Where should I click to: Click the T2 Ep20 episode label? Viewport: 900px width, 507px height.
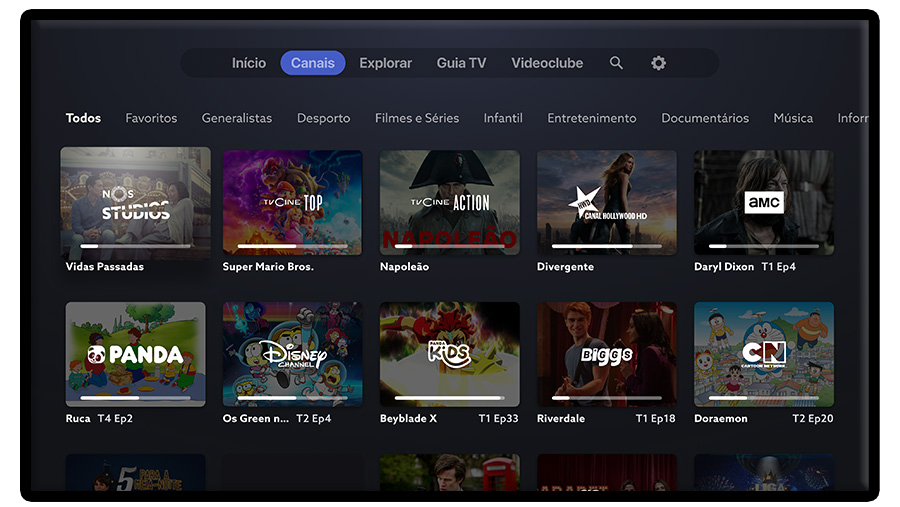point(813,419)
